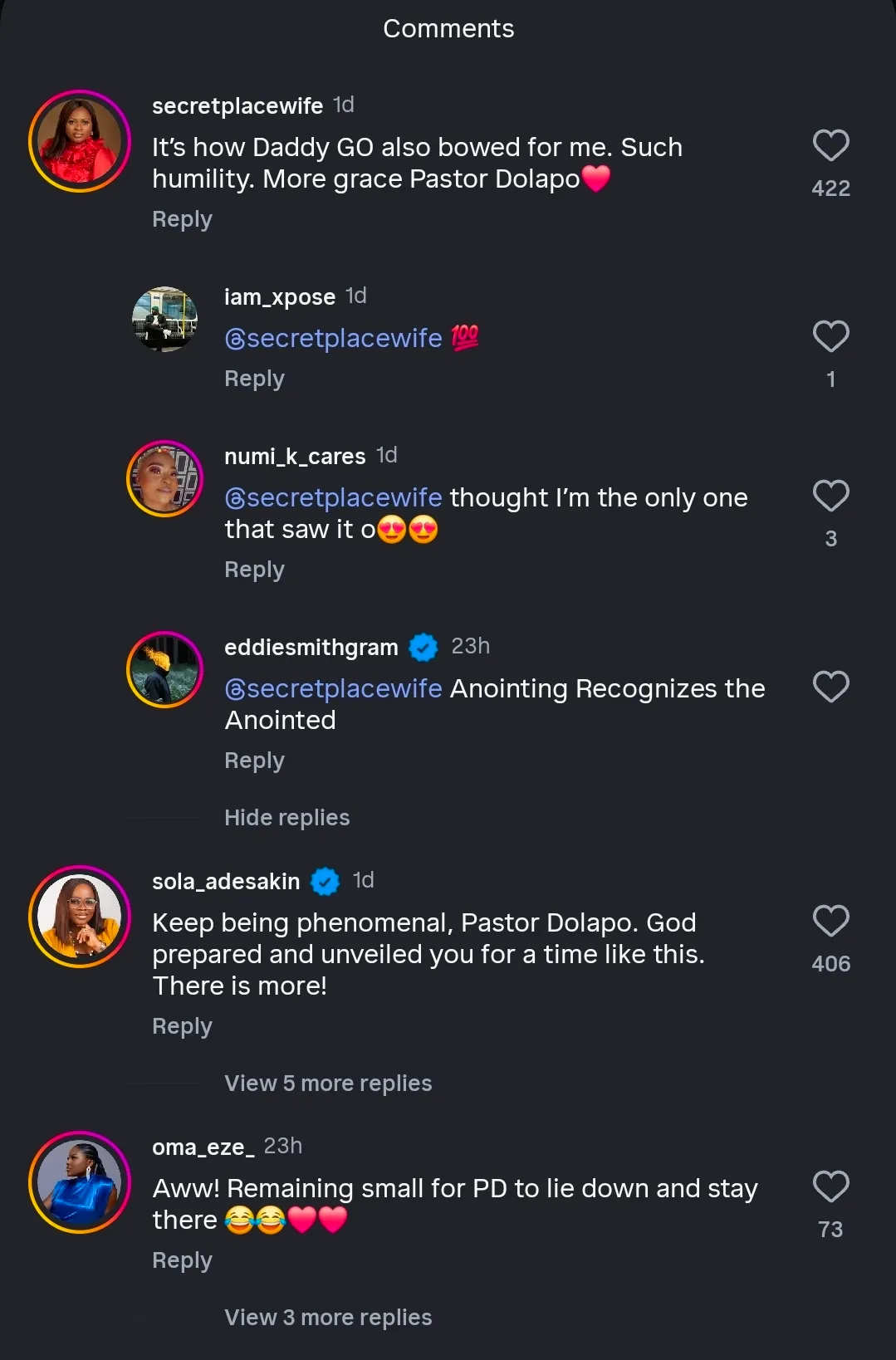Open iam_xpose's profile avatar

click(164, 320)
